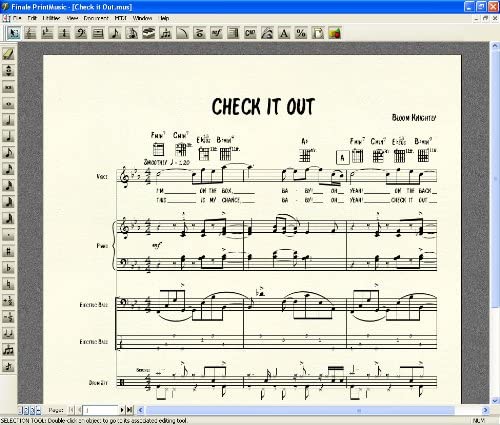The width and height of the screenshot is (500, 425).
Task: Open the View menu
Action: [x=72, y=18]
